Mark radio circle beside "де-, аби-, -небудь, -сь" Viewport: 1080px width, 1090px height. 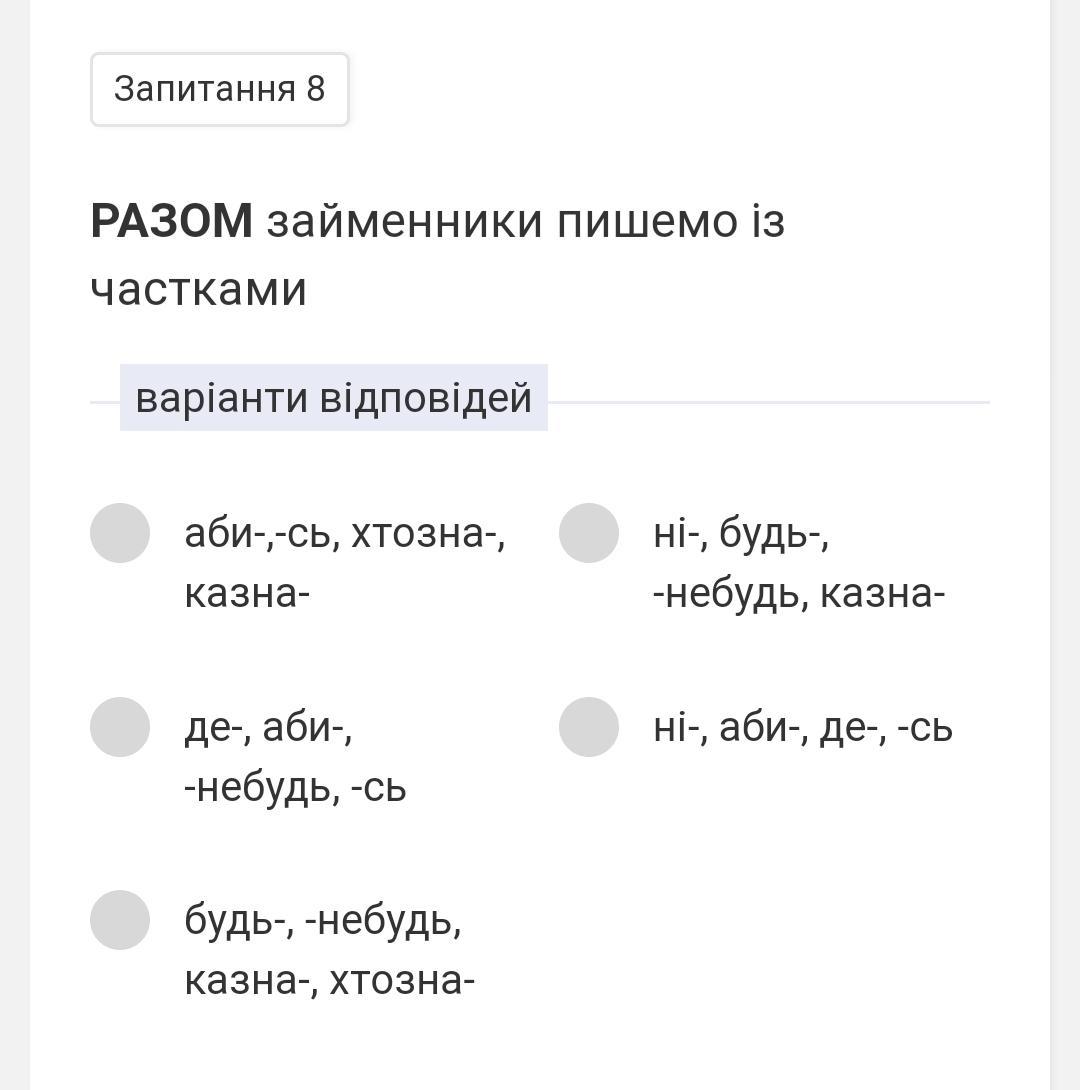120,727
